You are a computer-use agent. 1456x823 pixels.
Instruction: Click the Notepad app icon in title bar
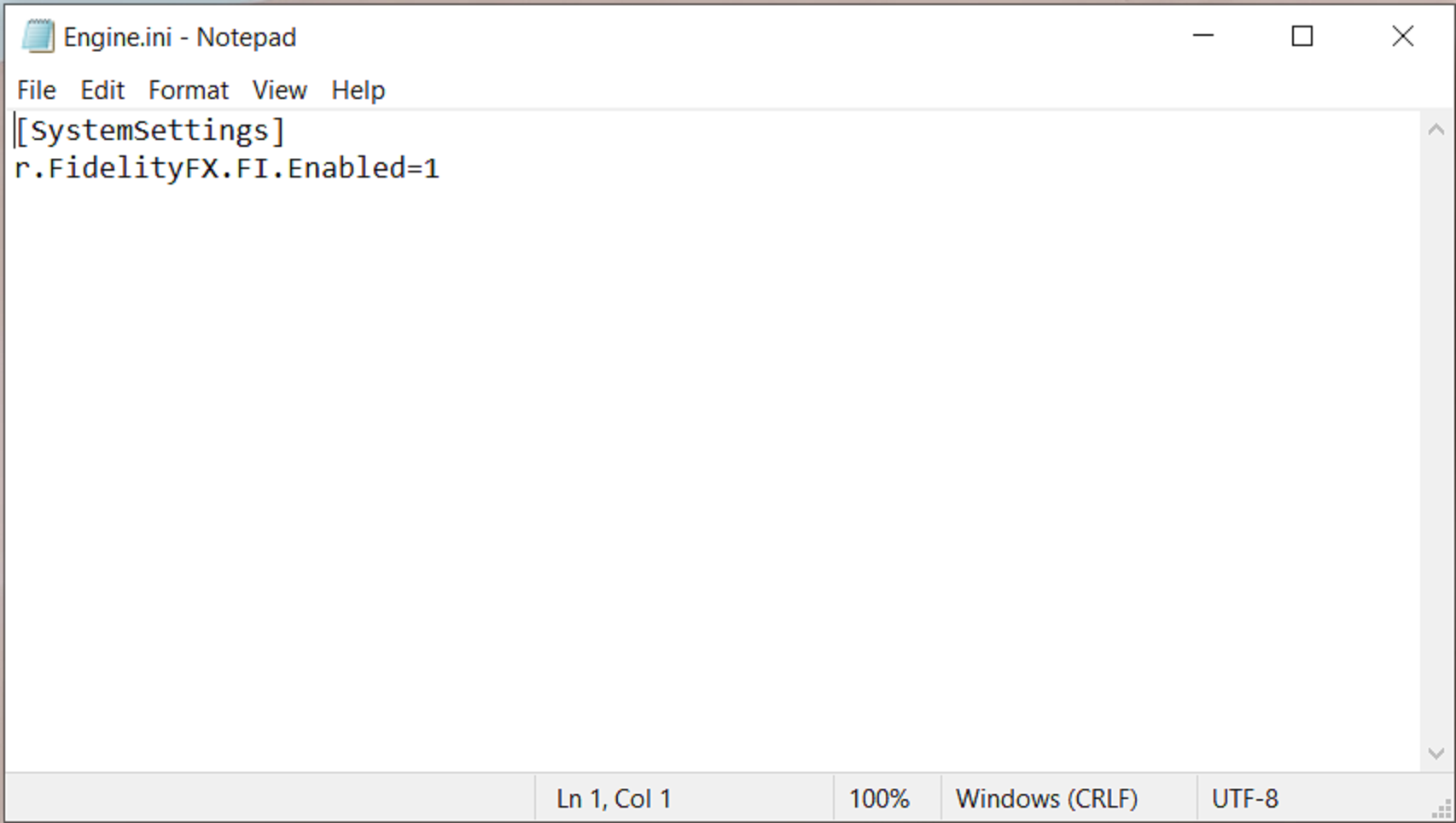pyautogui.click(x=38, y=37)
